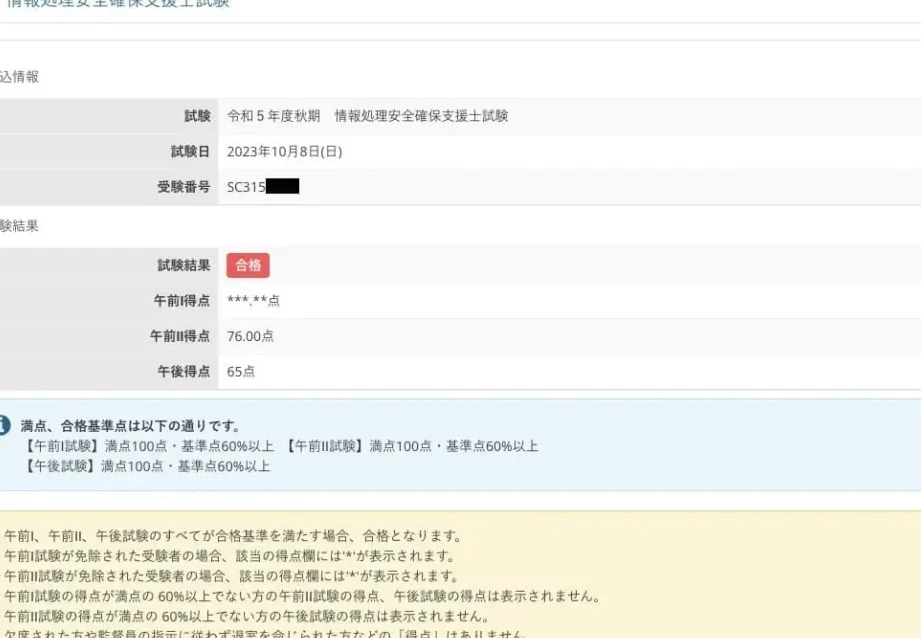Click note line 午前I試験が免除された受験者の場合
Viewport: 921px width, 638px height.
tap(230, 556)
